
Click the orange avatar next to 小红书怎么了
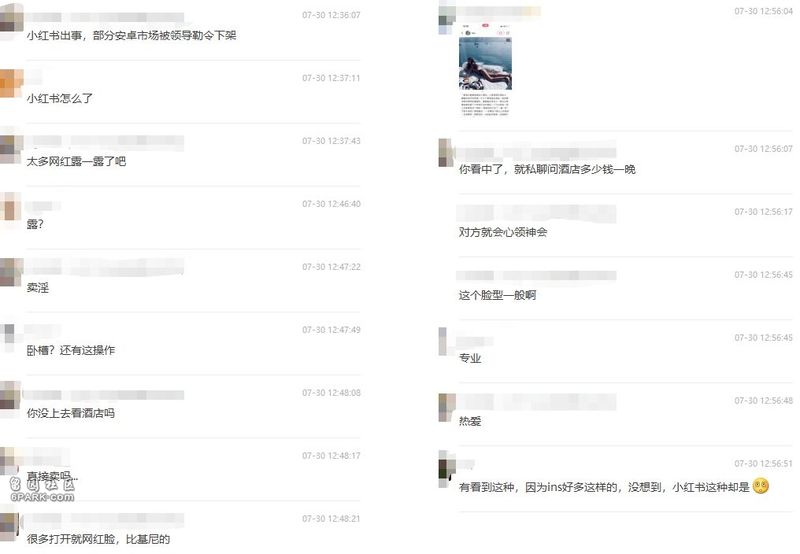click(11, 83)
